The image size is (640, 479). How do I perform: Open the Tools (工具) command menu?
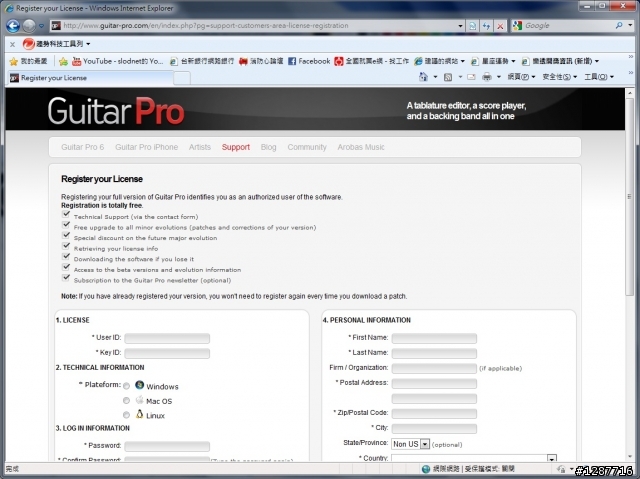[x=599, y=77]
